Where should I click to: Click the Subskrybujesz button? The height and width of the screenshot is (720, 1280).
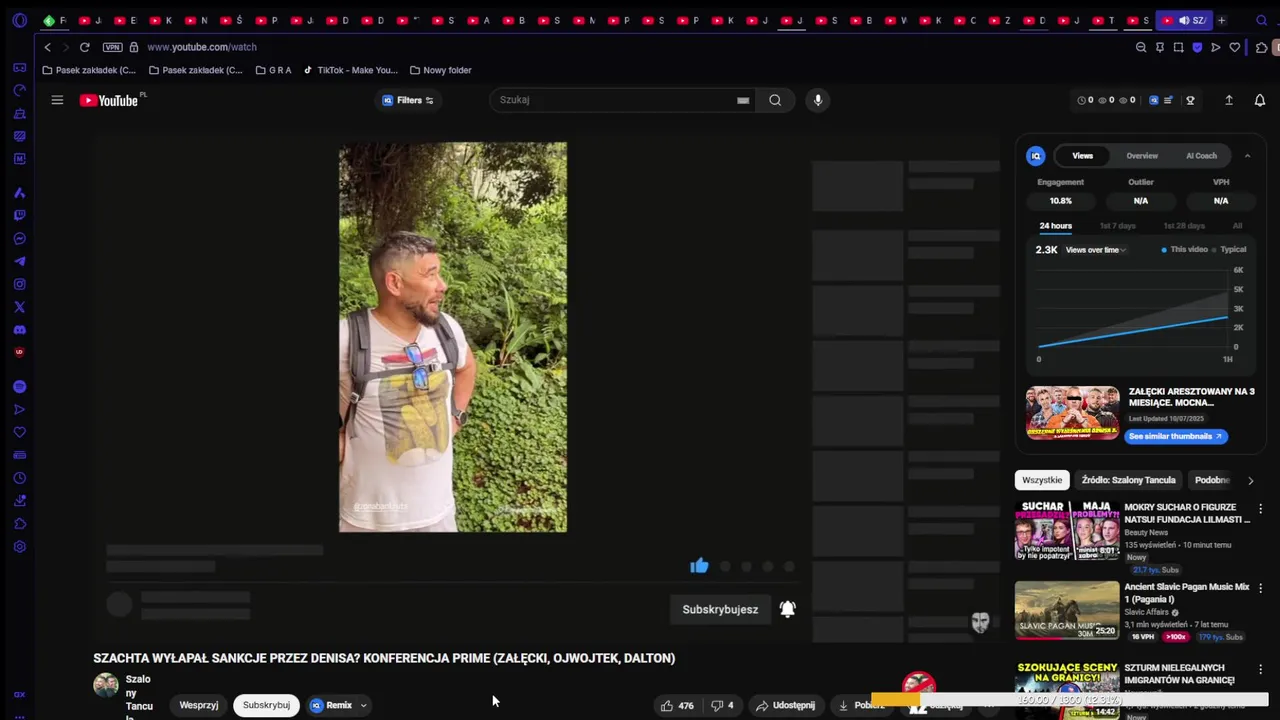720,609
